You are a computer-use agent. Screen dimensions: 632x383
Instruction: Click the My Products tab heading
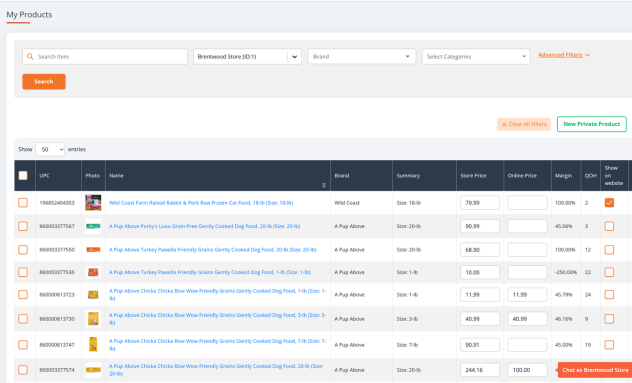pos(29,15)
